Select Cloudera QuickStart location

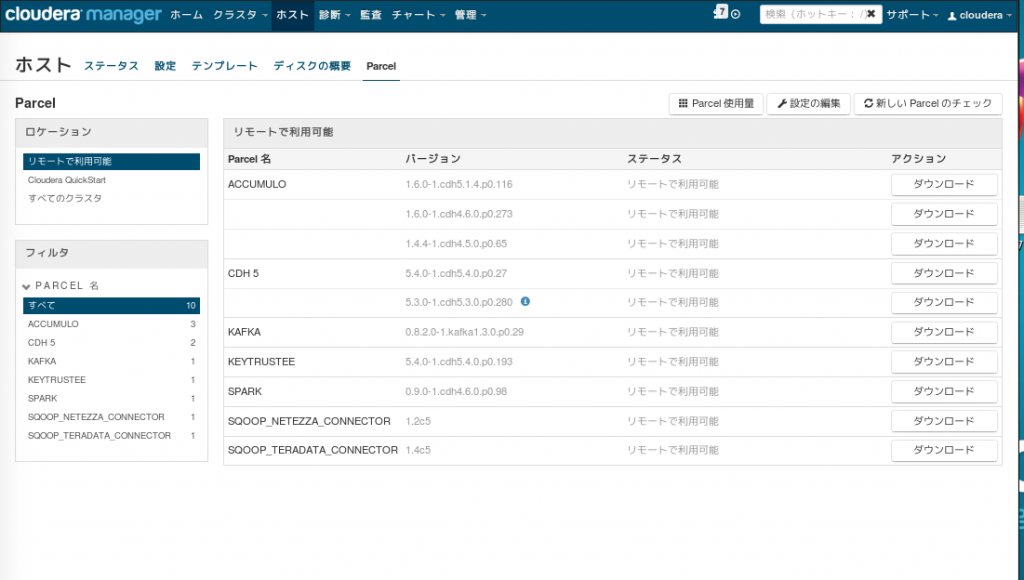point(67,180)
